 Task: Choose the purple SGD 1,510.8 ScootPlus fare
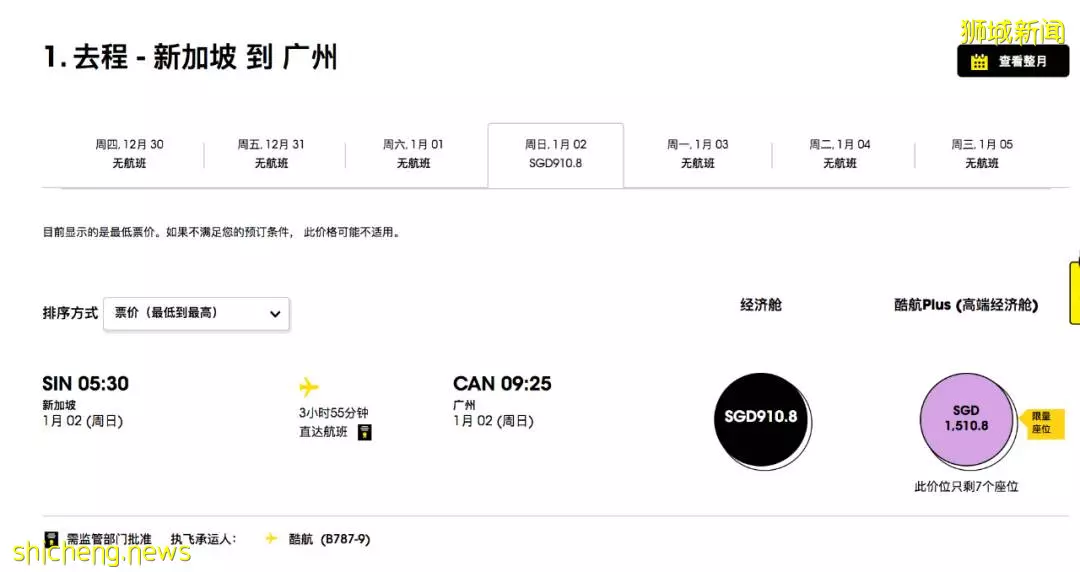pyautogui.click(x=966, y=419)
